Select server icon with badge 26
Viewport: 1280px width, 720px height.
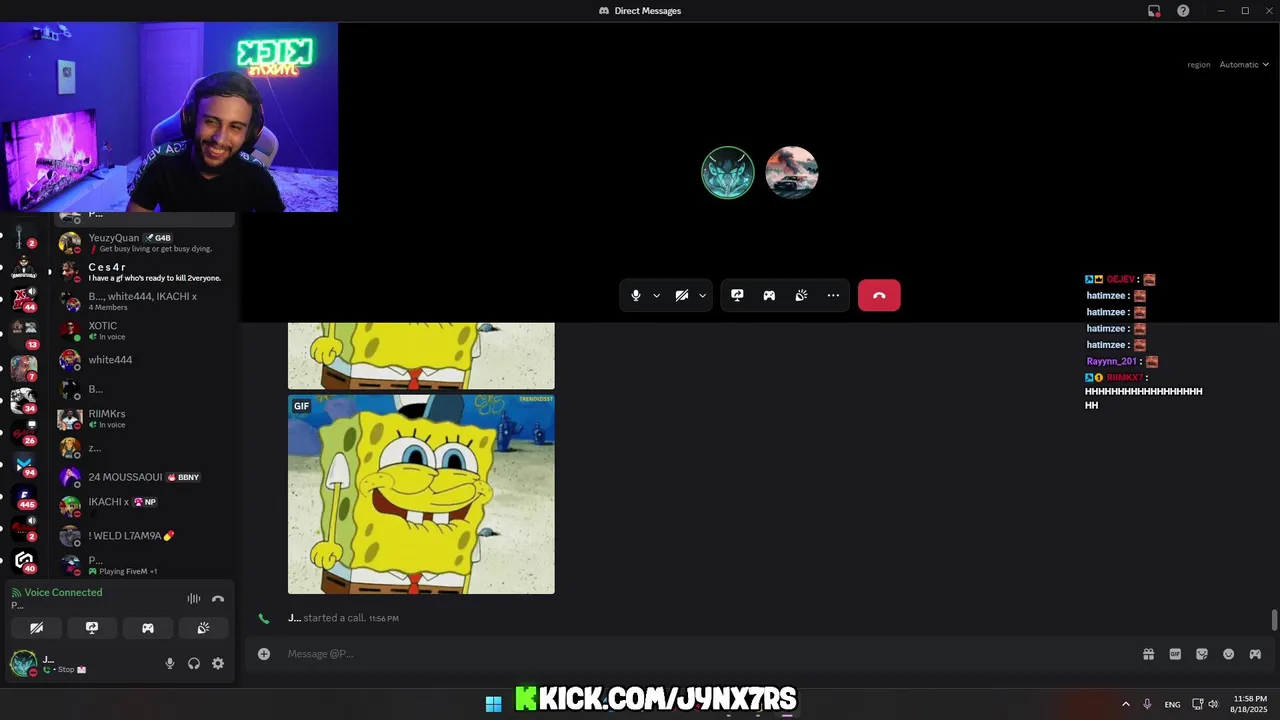(x=23, y=432)
